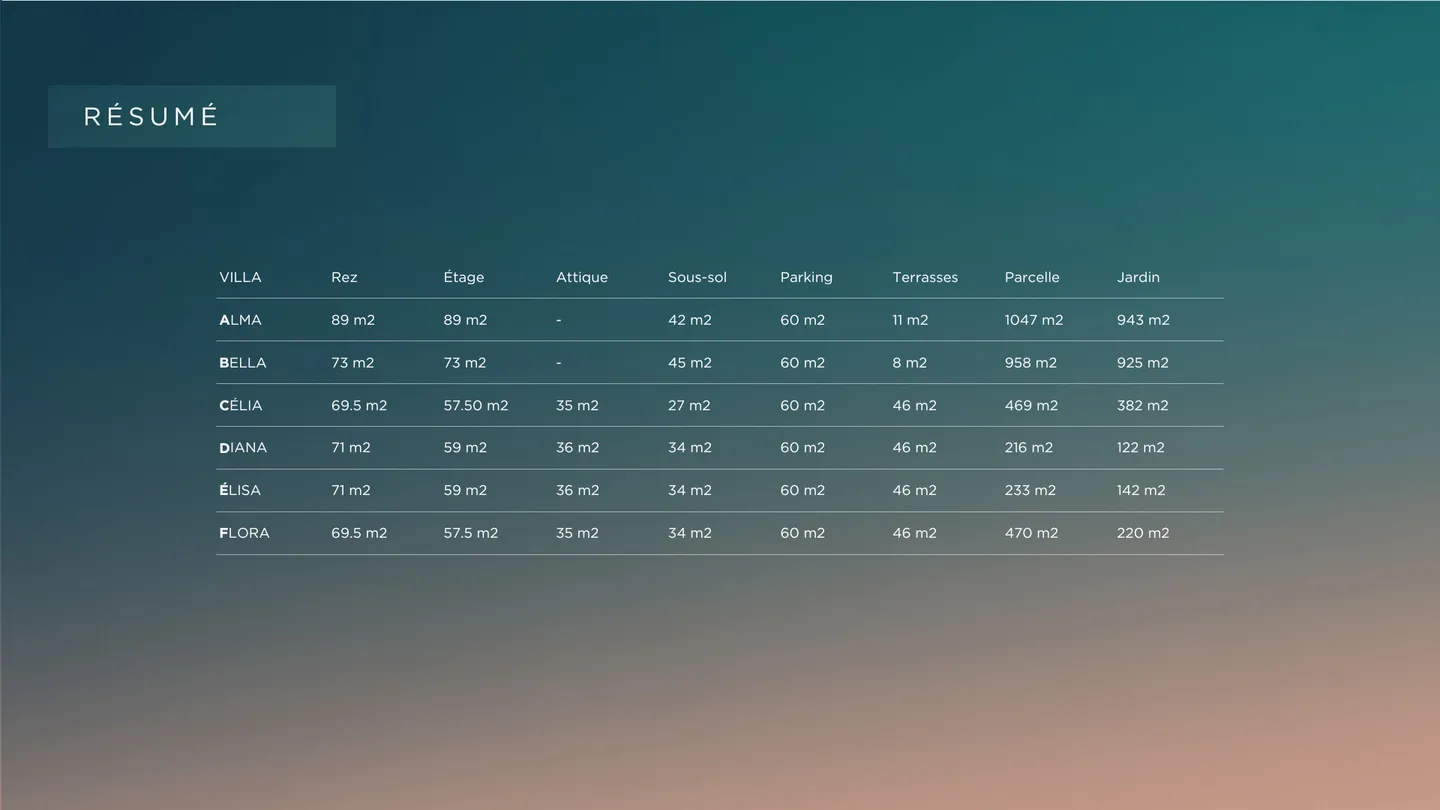Select the CÉLIA villa row label
This screenshot has width=1440, height=810.
pyautogui.click(x=241, y=406)
